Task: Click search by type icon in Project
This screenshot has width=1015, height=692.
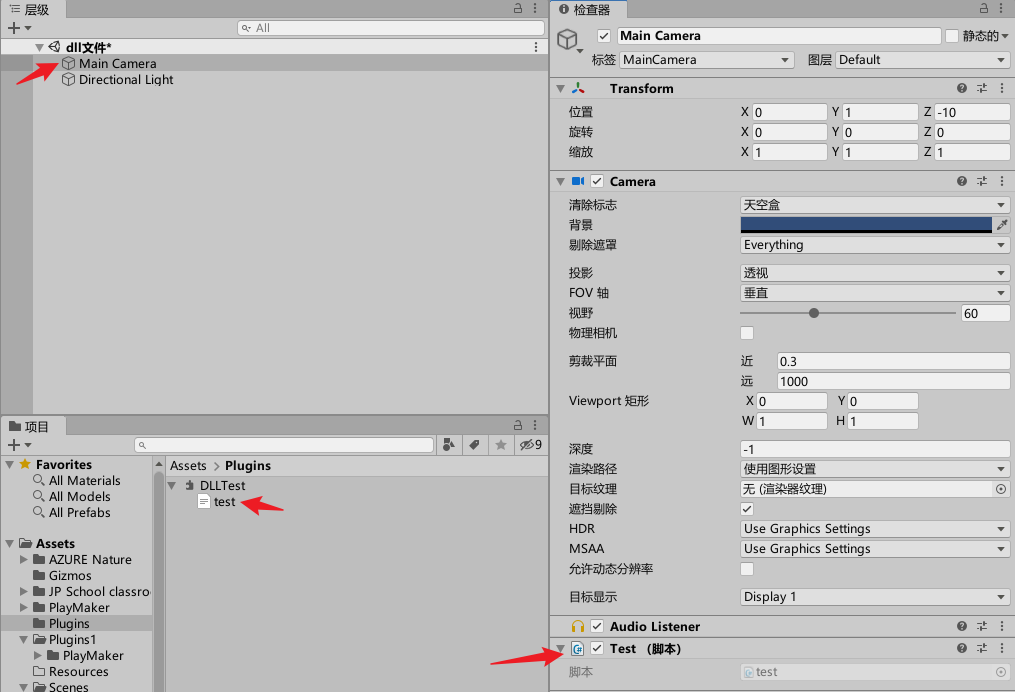Action: 449,445
